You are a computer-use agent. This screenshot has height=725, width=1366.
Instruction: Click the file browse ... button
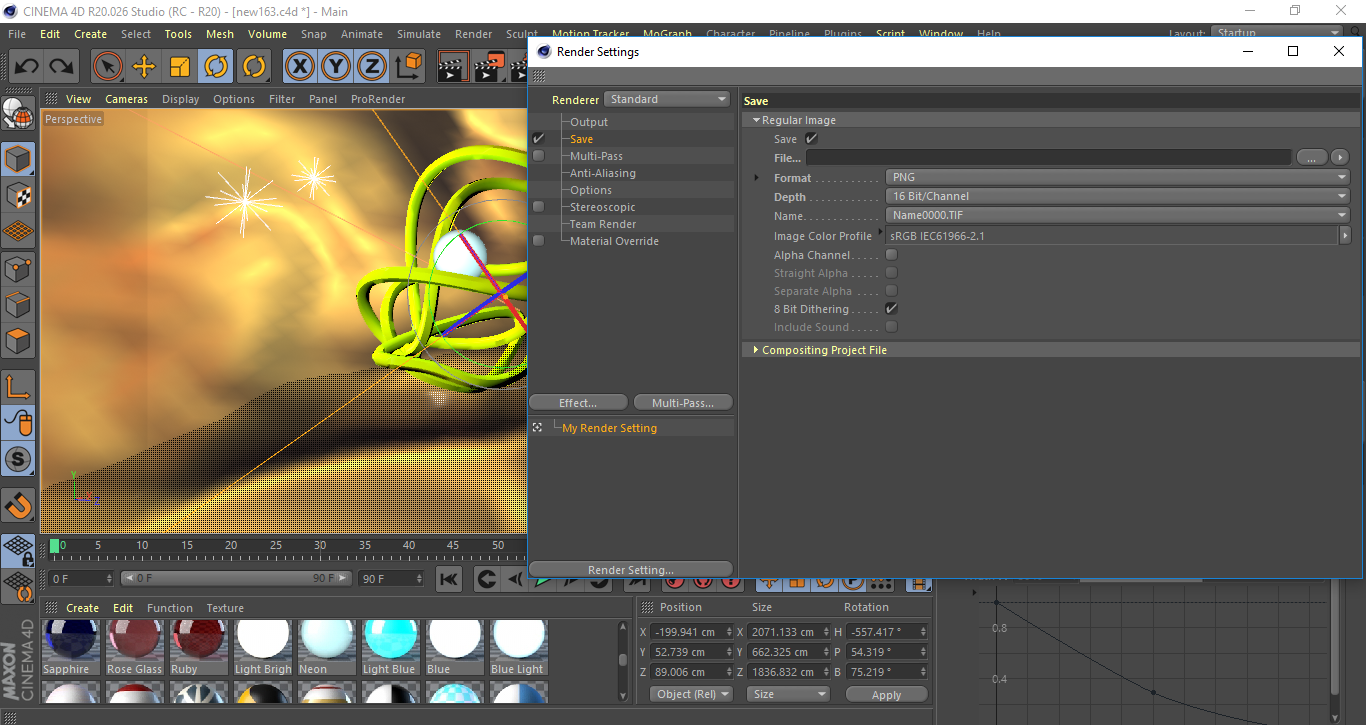tap(1312, 157)
